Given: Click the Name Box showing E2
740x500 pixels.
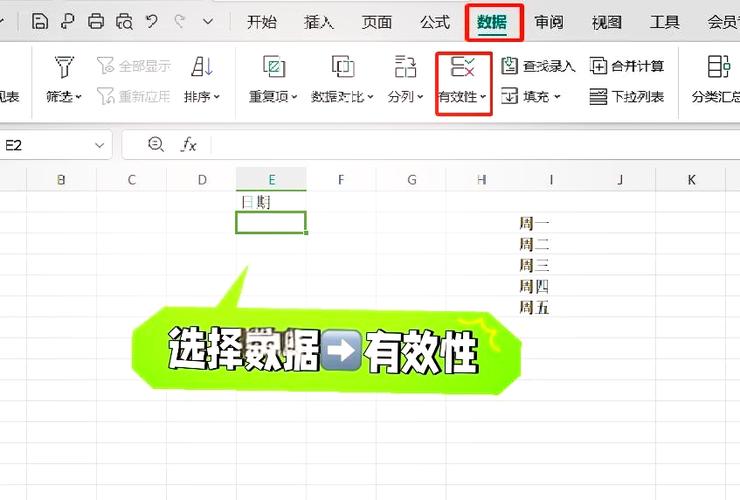Looking at the screenshot, I should (47, 145).
